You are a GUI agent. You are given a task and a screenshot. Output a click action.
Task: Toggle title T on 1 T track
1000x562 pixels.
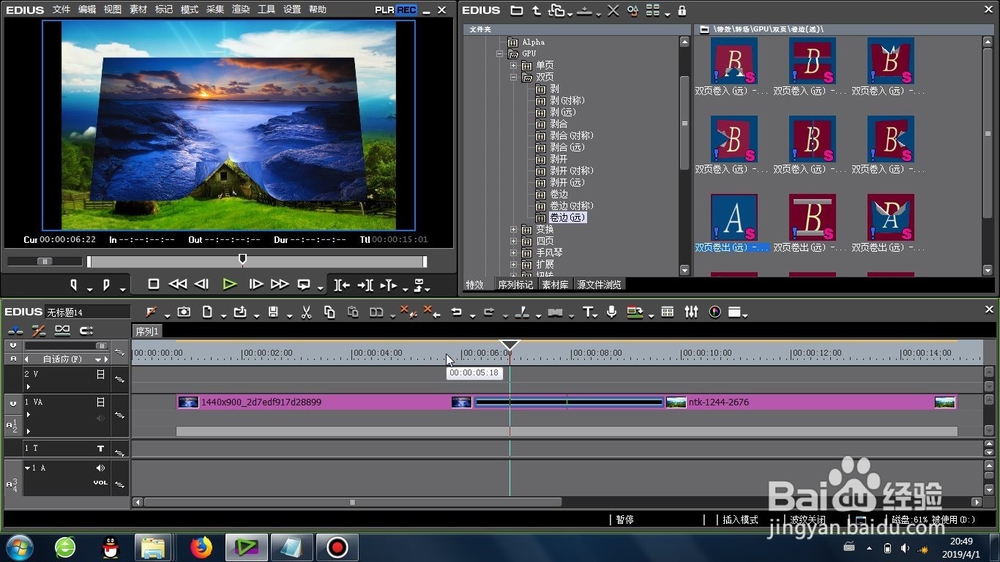100,448
